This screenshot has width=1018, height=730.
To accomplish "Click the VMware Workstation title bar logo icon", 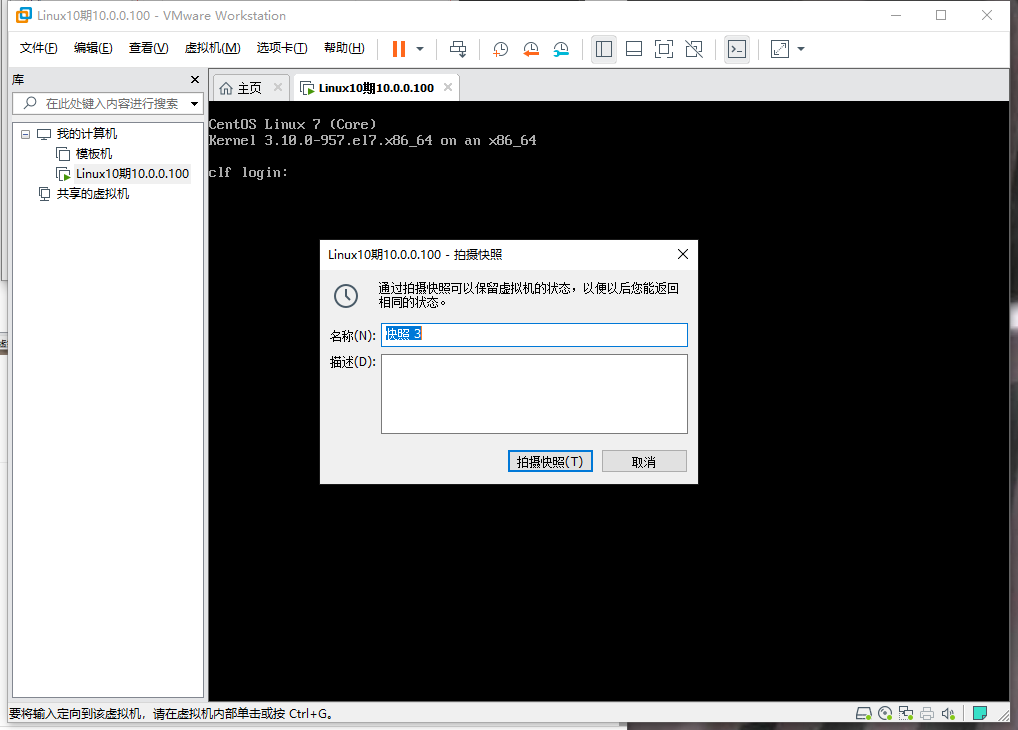I will (23, 15).
